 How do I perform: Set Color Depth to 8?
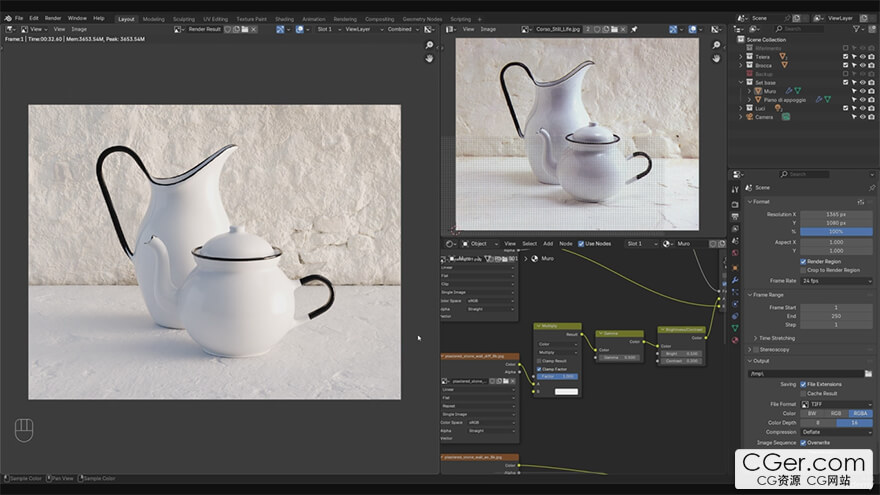coord(817,422)
